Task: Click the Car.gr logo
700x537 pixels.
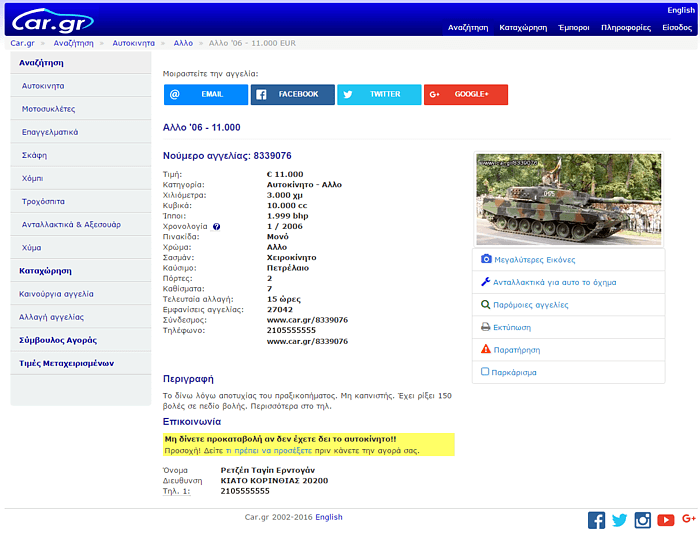Action: point(52,21)
